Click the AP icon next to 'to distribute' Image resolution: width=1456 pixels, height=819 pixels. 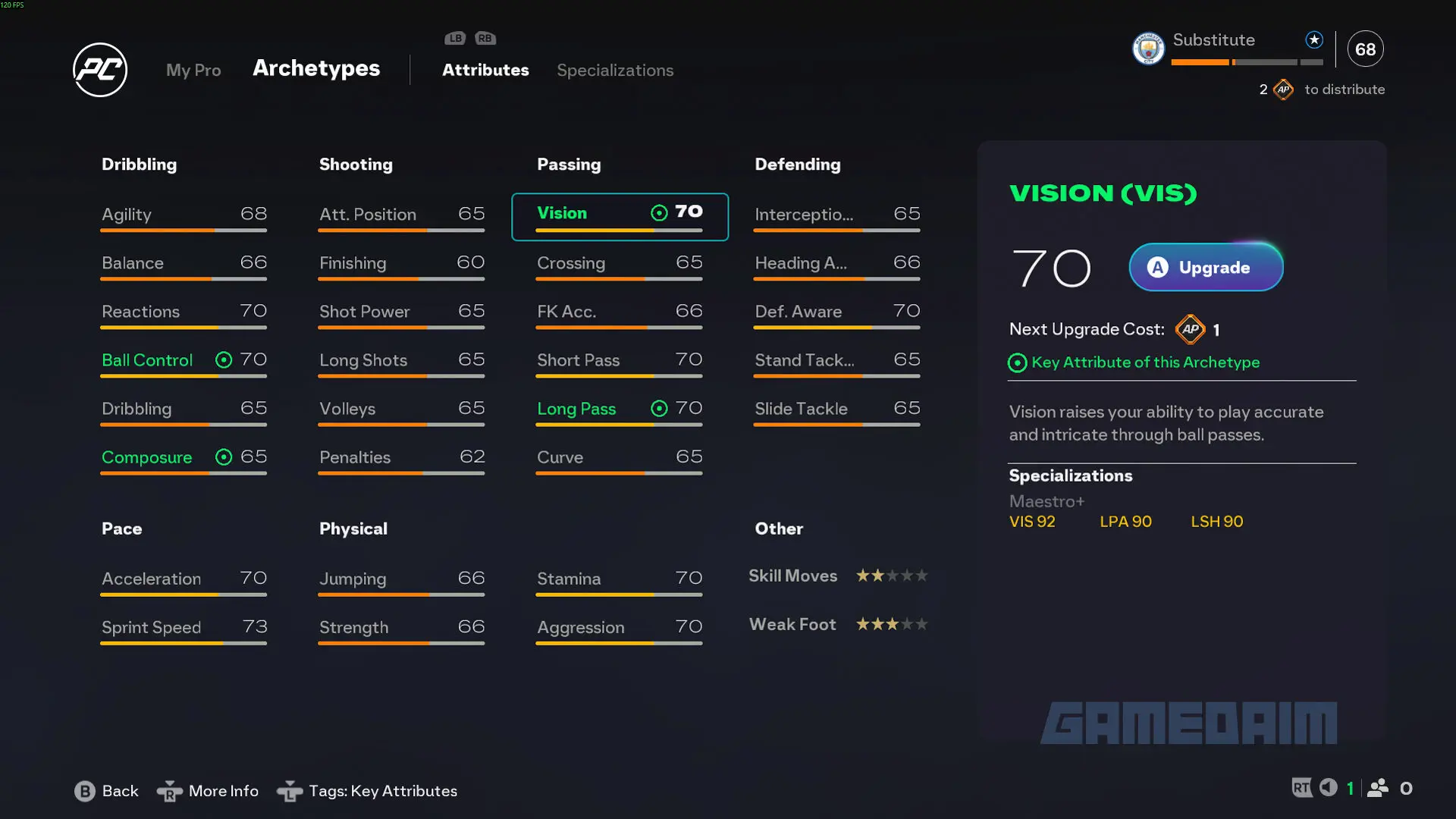point(1283,89)
